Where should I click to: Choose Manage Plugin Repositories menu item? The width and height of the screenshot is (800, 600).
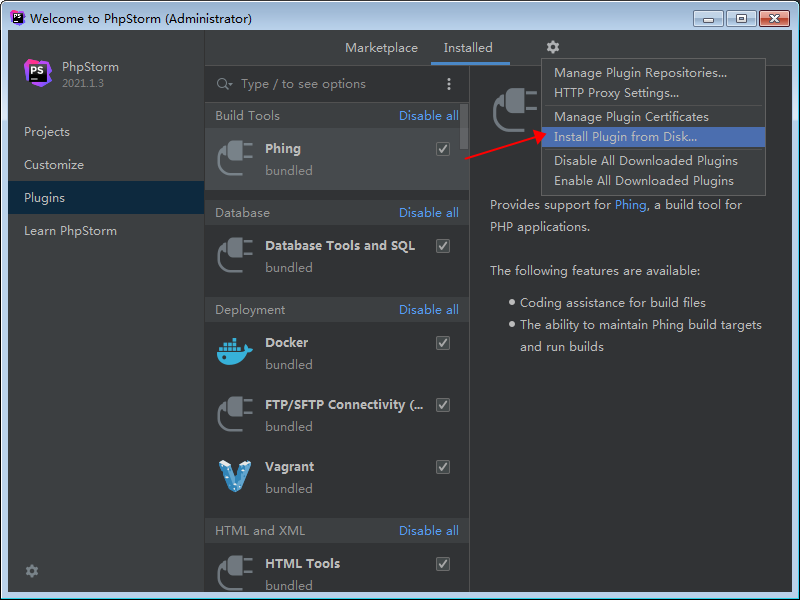pyautogui.click(x=653, y=73)
